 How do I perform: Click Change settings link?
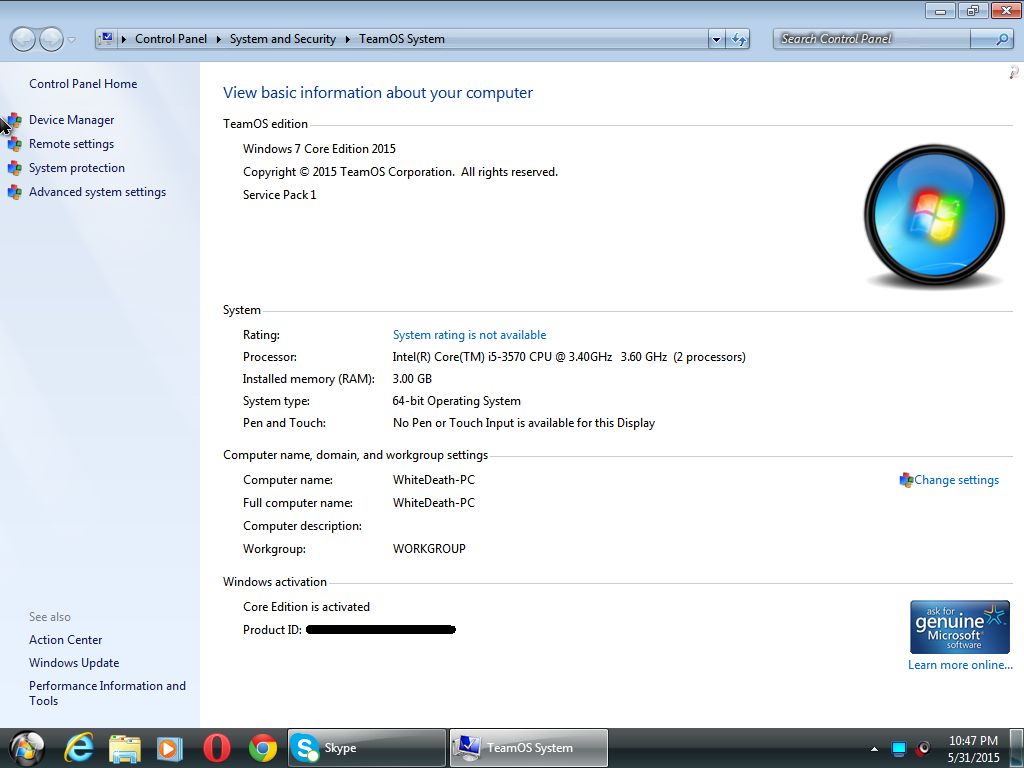[956, 480]
